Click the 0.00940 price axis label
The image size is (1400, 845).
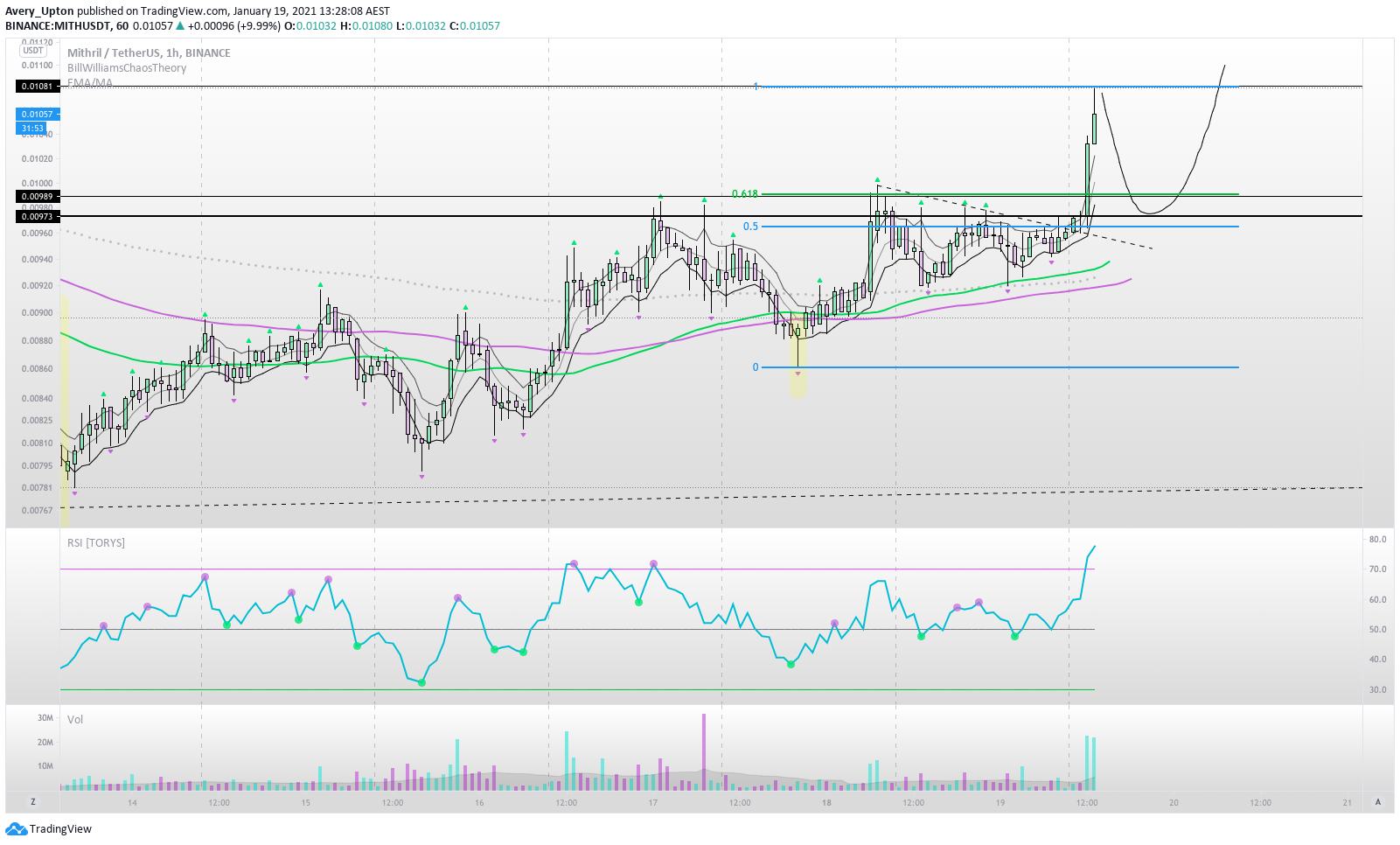[37, 259]
